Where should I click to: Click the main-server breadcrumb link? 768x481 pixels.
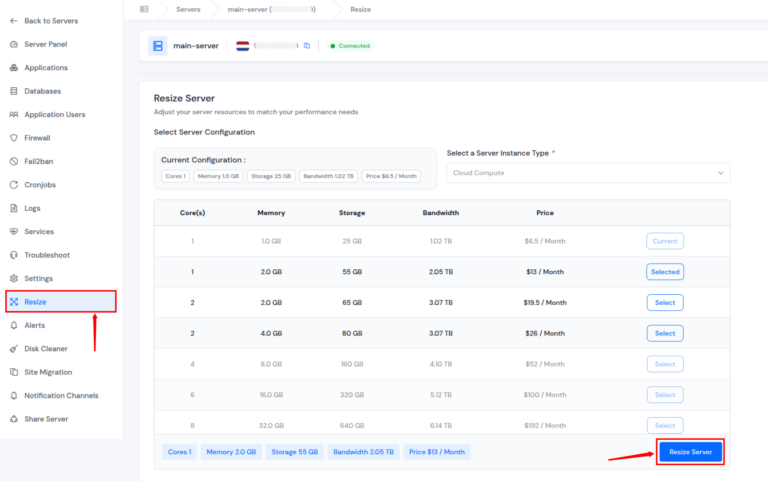(x=271, y=9)
